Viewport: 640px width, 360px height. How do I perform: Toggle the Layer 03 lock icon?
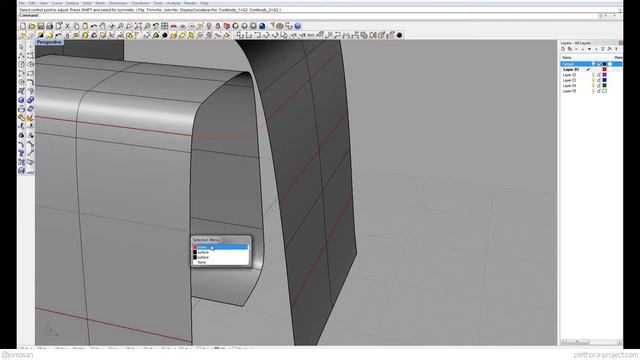pyautogui.click(x=599, y=80)
